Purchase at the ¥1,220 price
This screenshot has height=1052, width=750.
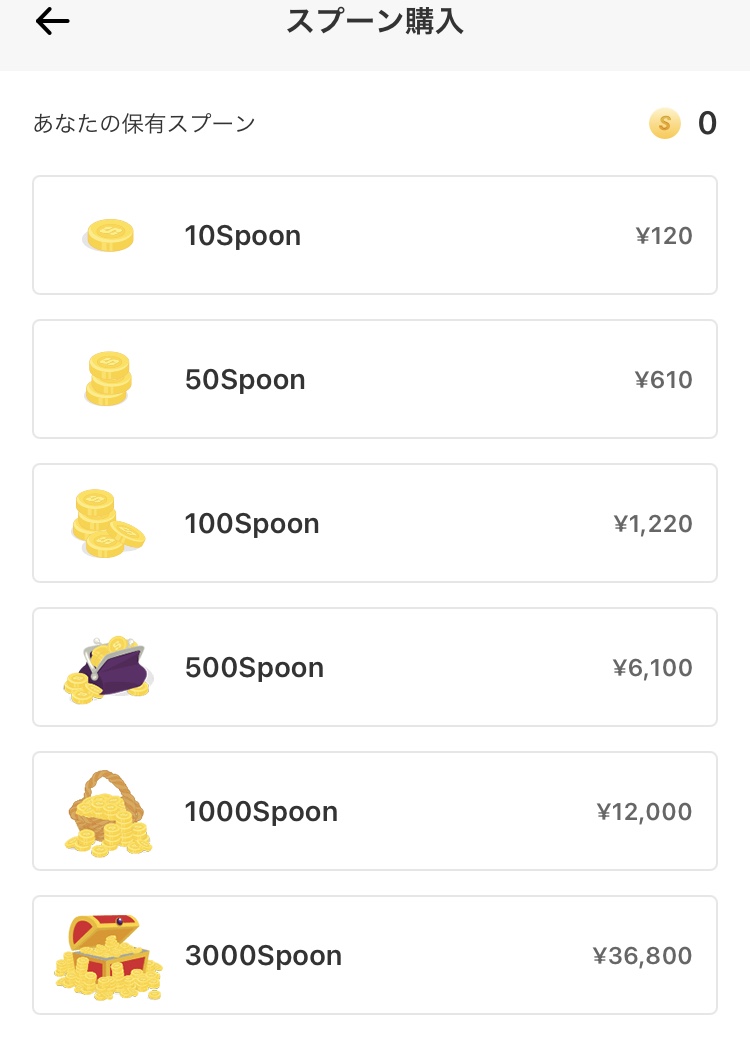pyautogui.click(x=653, y=524)
